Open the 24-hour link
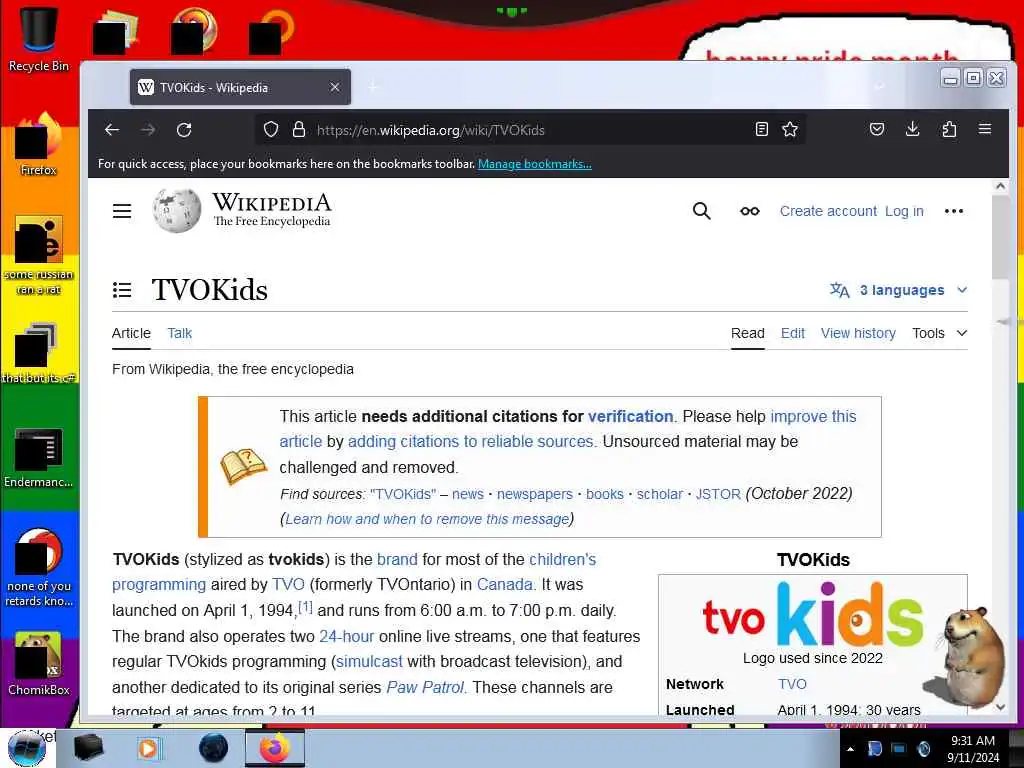The image size is (1024, 768). 346,636
